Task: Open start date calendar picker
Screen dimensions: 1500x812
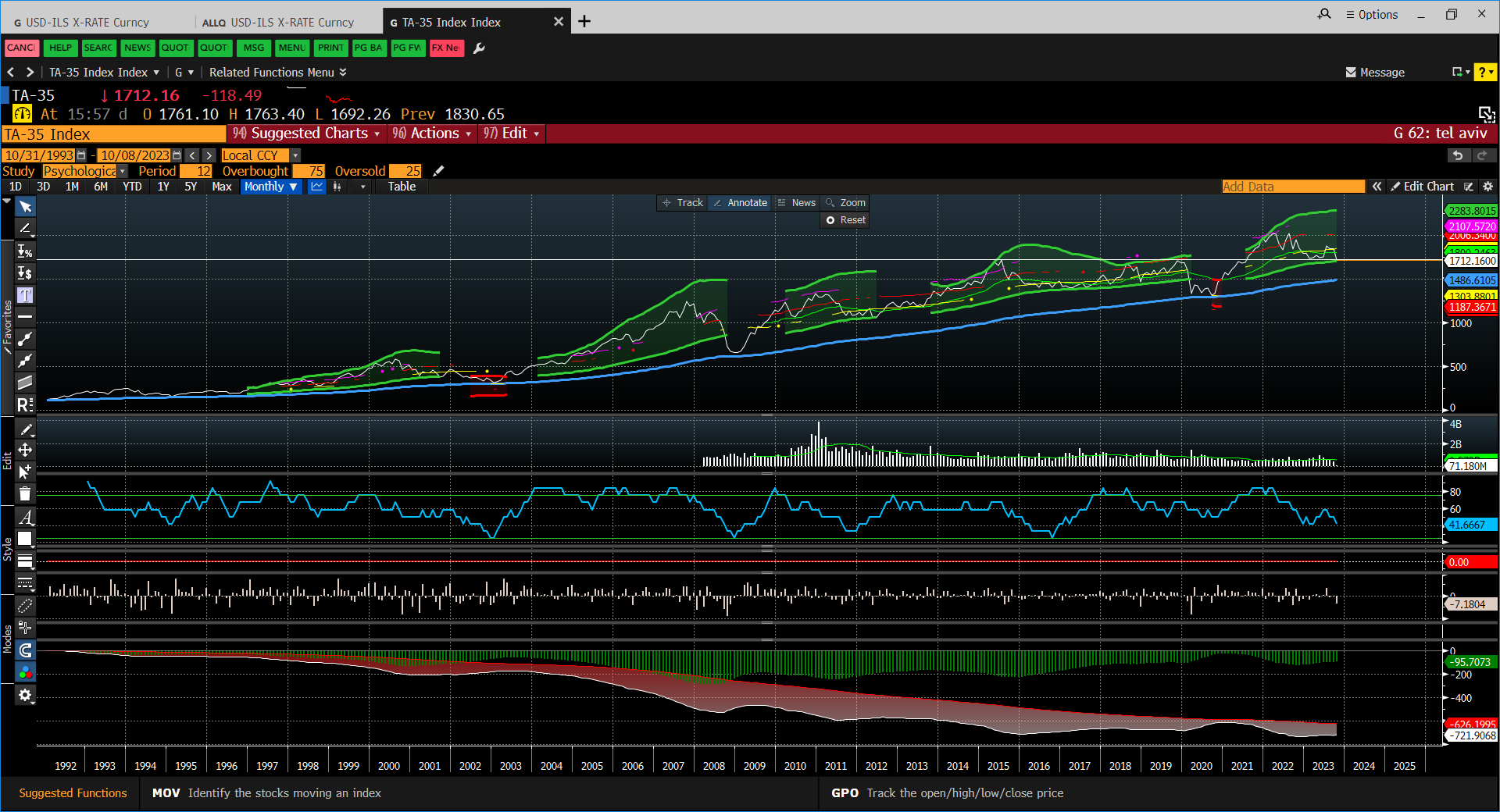Action: coord(81,155)
